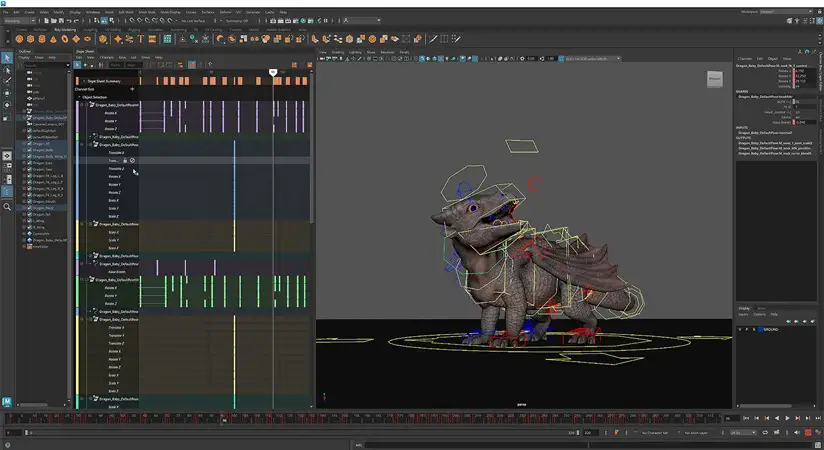Create a polygon sphere from the shelf

(19, 39)
